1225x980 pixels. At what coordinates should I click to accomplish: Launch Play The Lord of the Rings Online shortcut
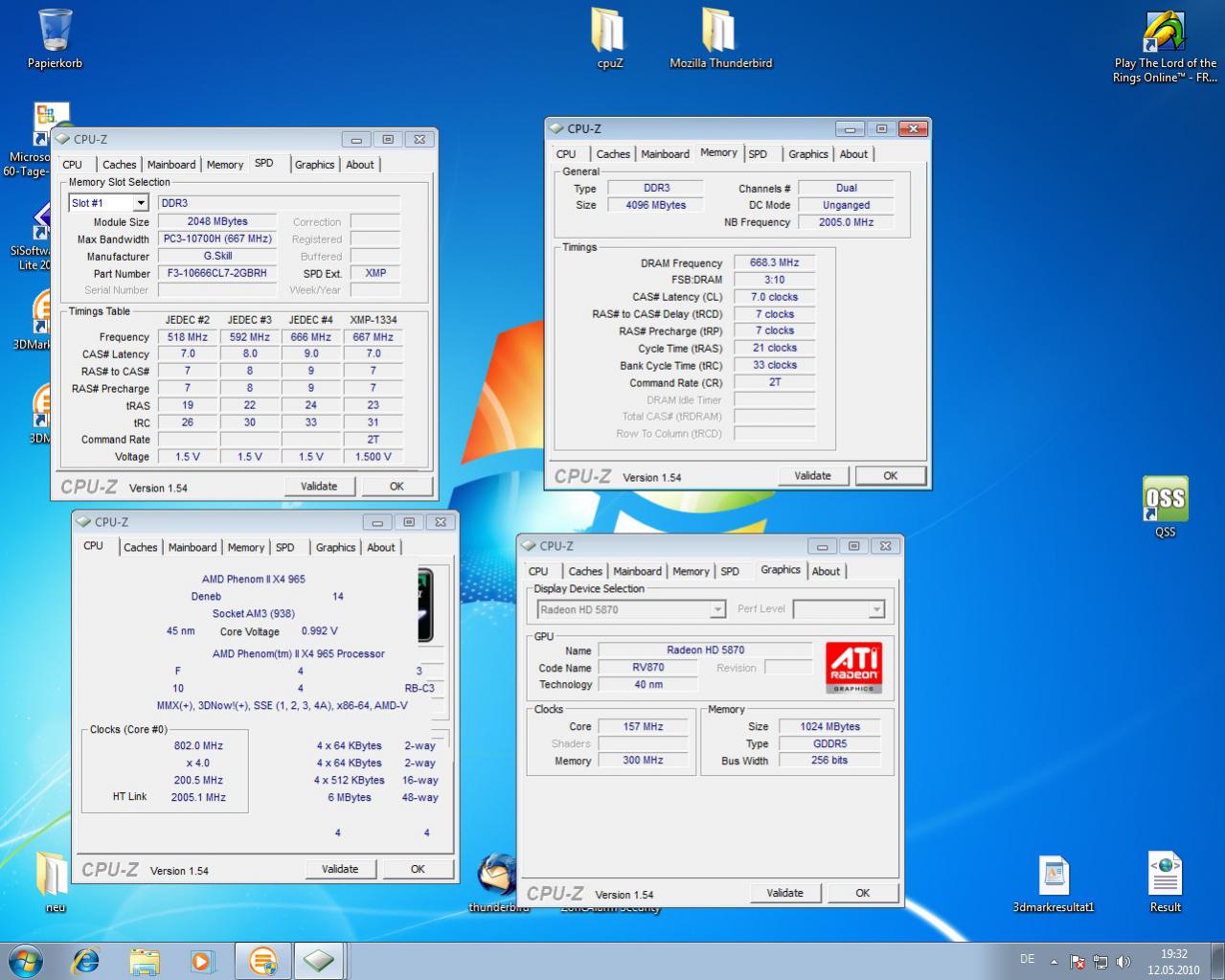click(x=1165, y=46)
